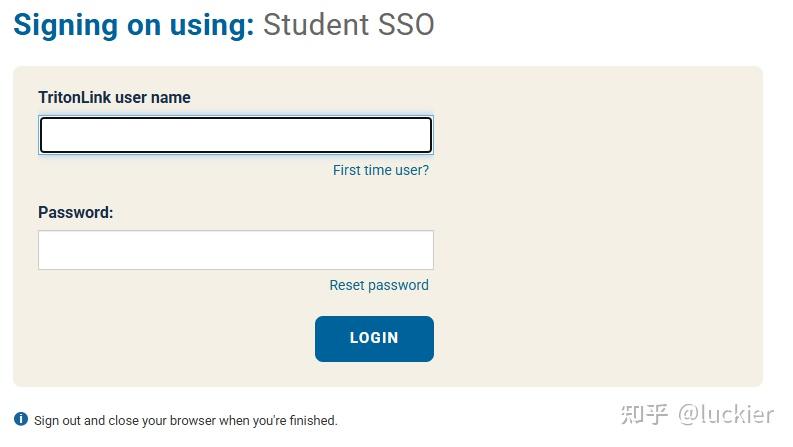Click the word First in user link

(346, 170)
